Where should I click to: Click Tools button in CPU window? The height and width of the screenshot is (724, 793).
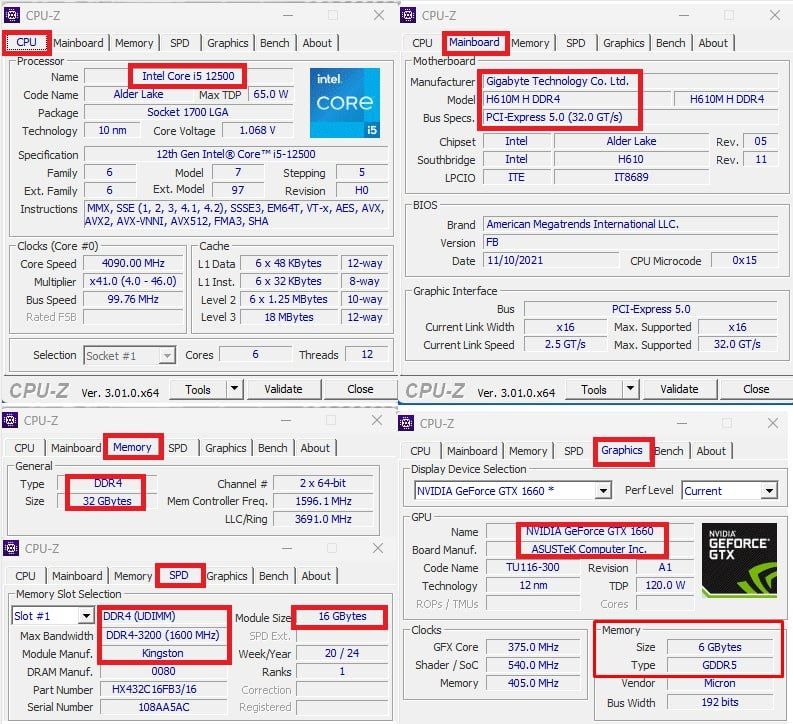pyautogui.click(x=198, y=389)
